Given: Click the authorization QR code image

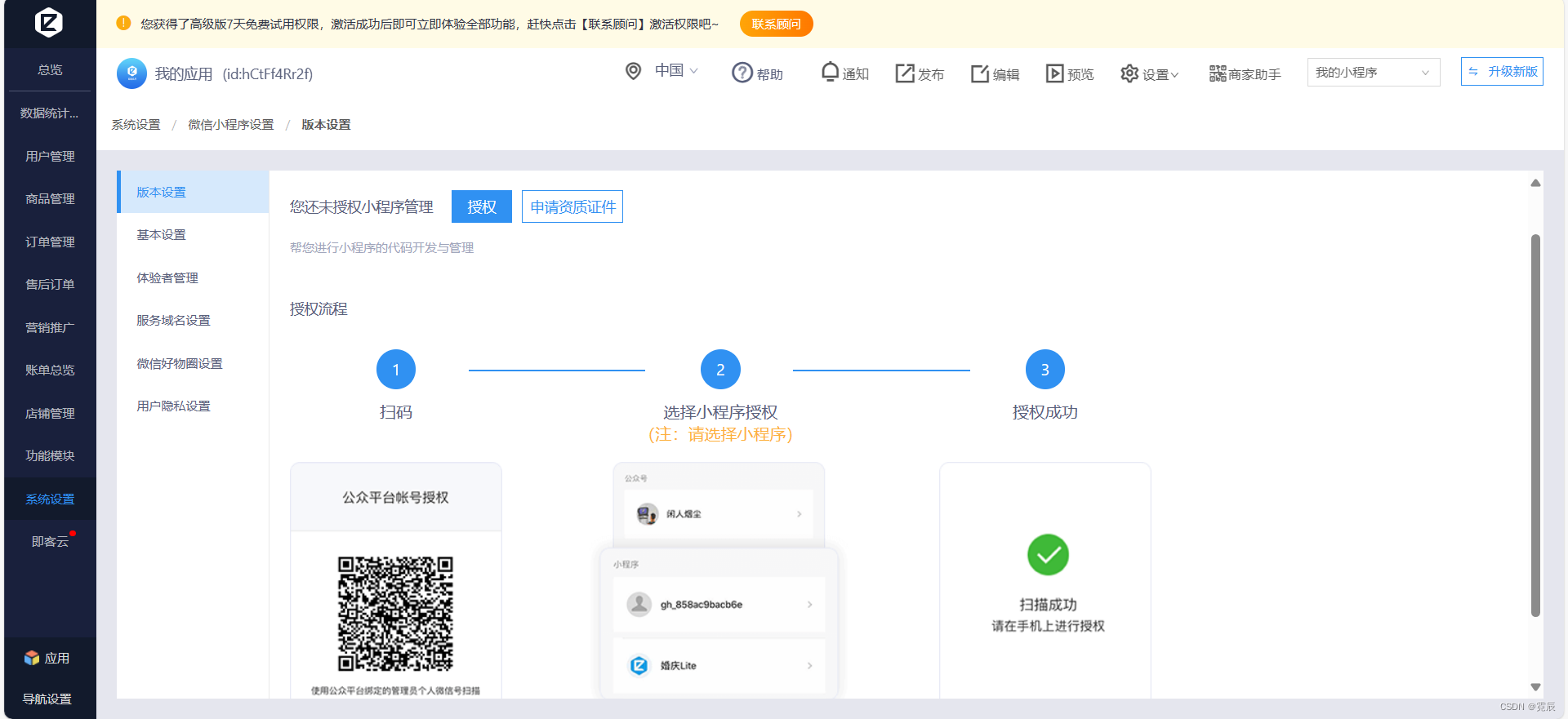Looking at the screenshot, I should pyautogui.click(x=395, y=614).
